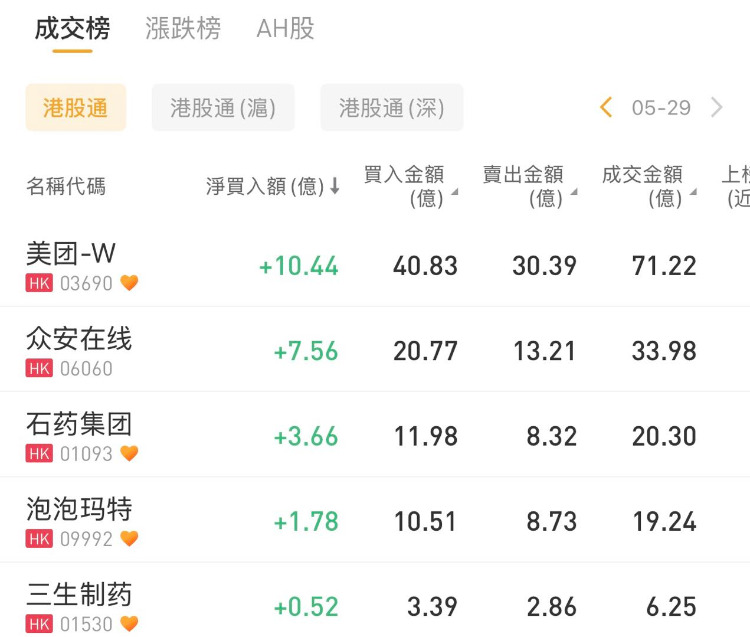The height and width of the screenshot is (637, 750).
Task: Click sell amount 13.21
Action: pyautogui.click(x=544, y=351)
